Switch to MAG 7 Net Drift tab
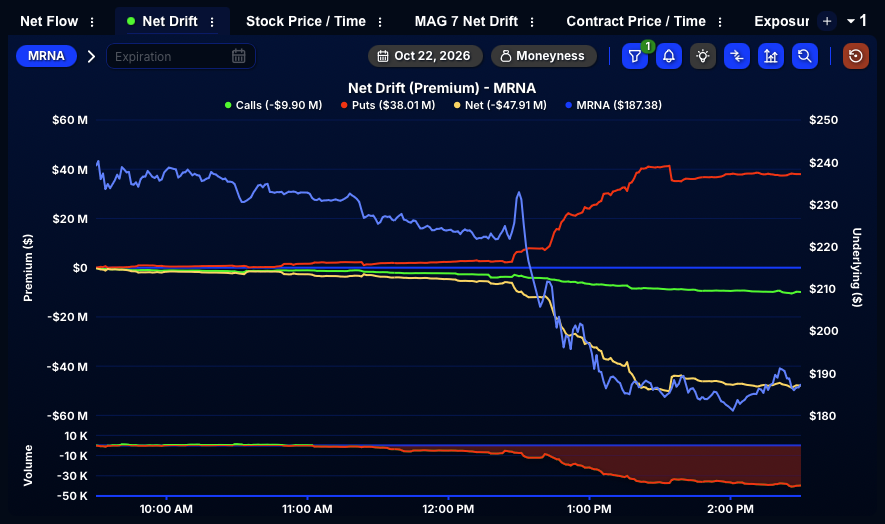Image resolution: width=885 pixels, height=524 pixels. click(466, 21)
